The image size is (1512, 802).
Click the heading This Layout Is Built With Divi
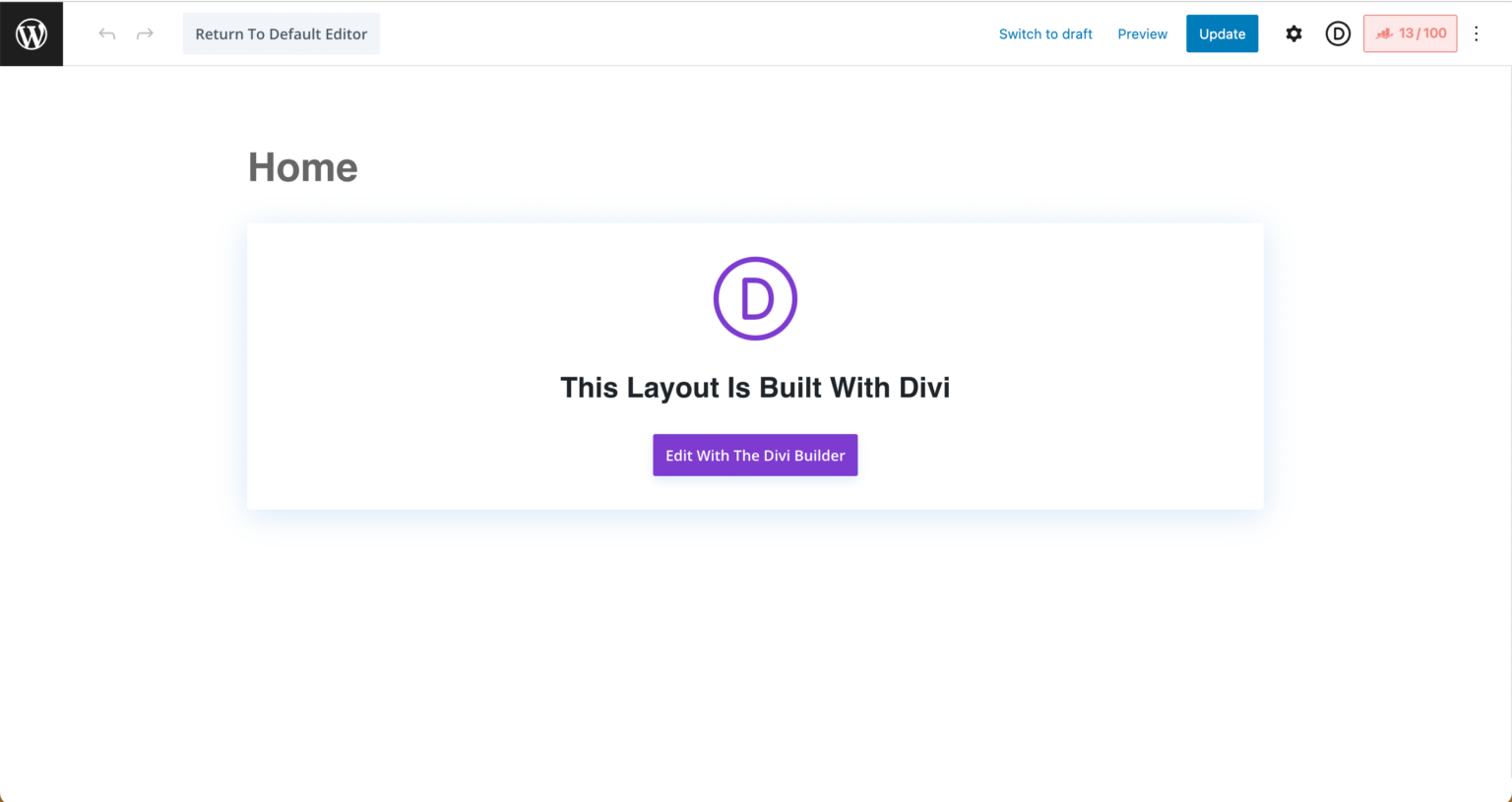click(x=755, y=387)
